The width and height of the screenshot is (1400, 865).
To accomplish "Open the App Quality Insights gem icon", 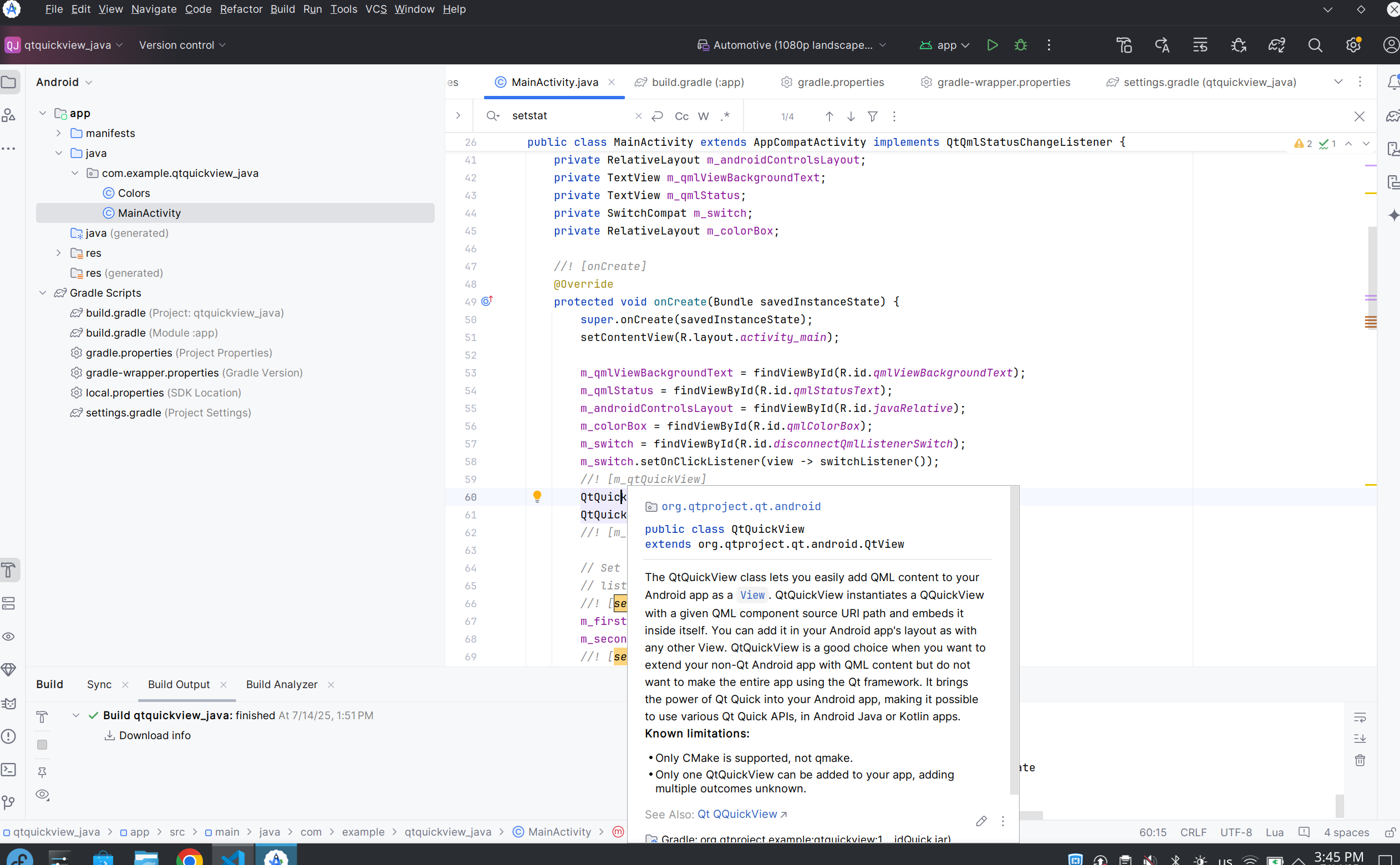I will tap(8, 670).
